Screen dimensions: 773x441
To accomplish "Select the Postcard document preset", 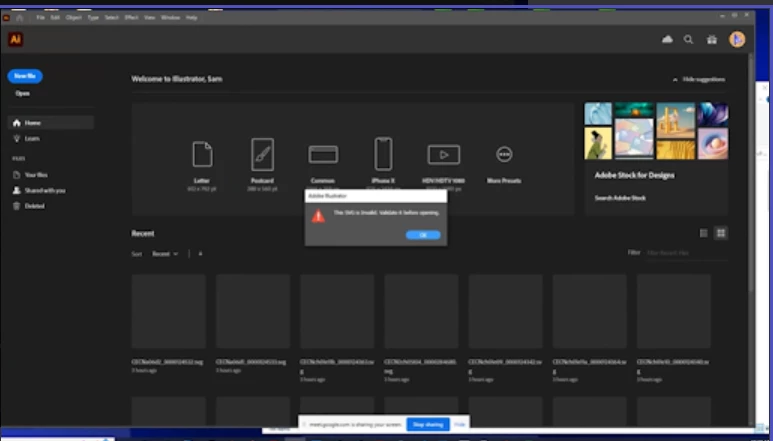I will 262,164.
